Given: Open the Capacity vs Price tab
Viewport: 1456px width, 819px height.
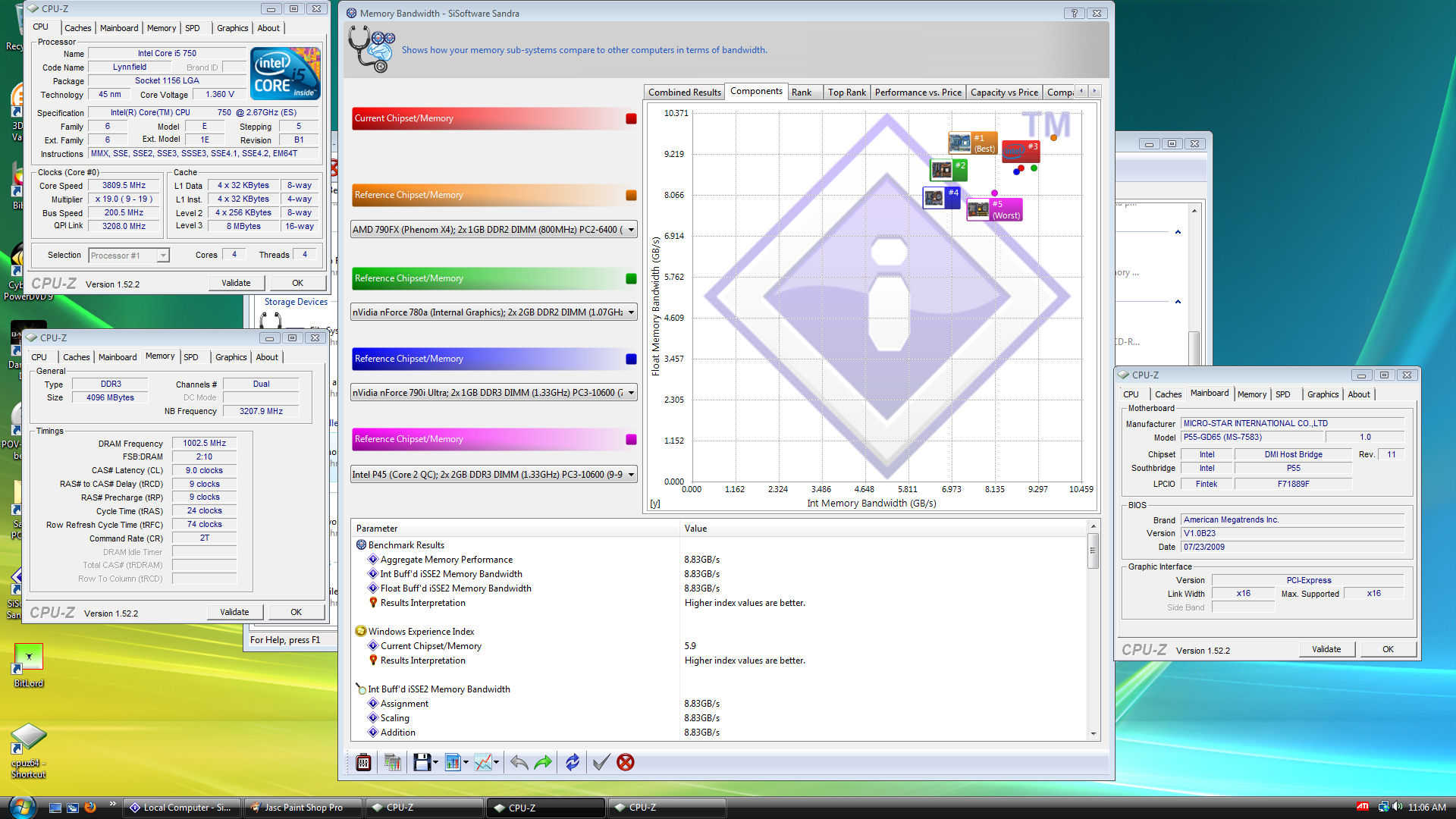Looking at the screenshot, I should (x=1004, y=92).
